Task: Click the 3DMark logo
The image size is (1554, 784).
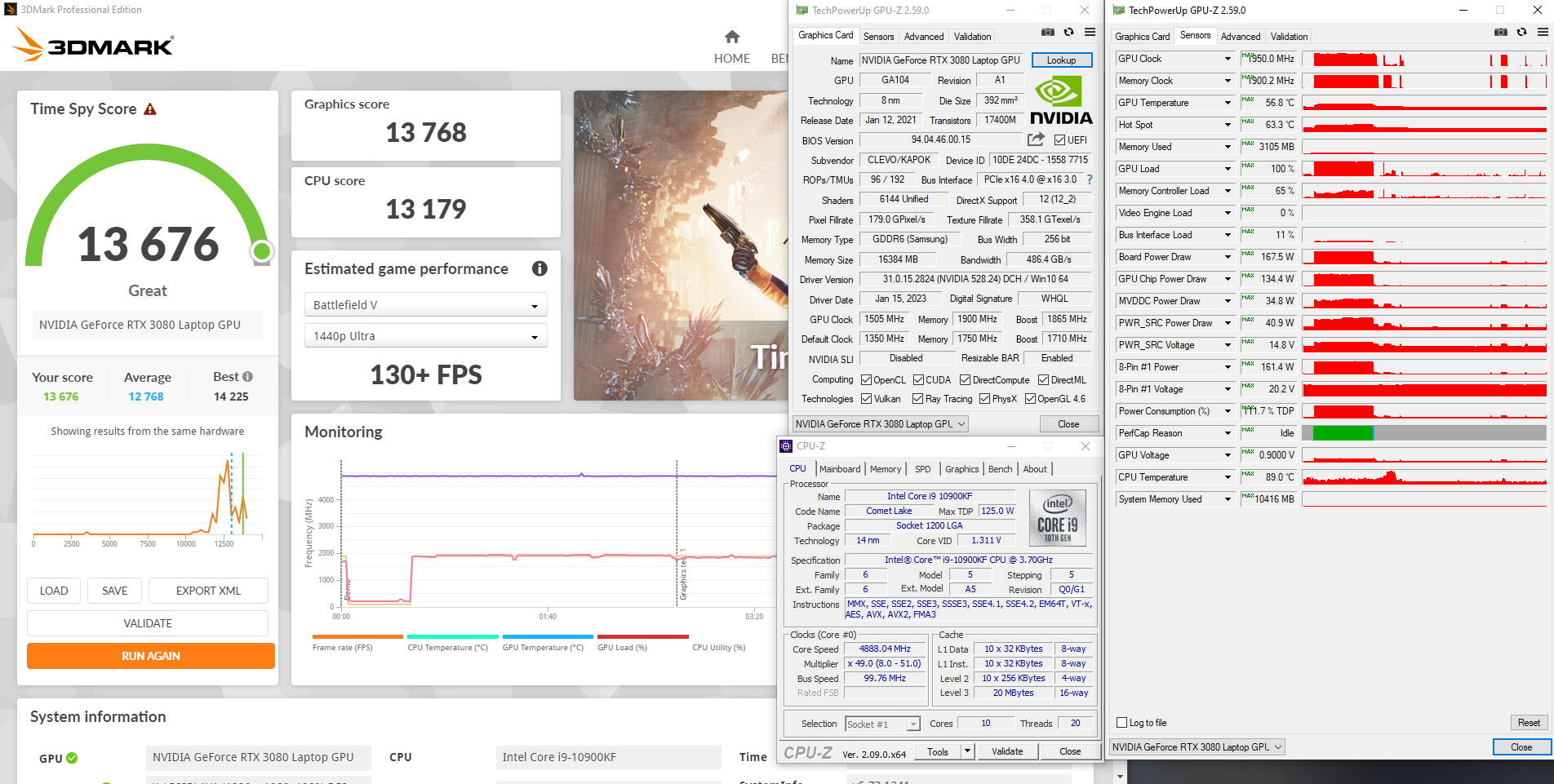Action: 95,45
